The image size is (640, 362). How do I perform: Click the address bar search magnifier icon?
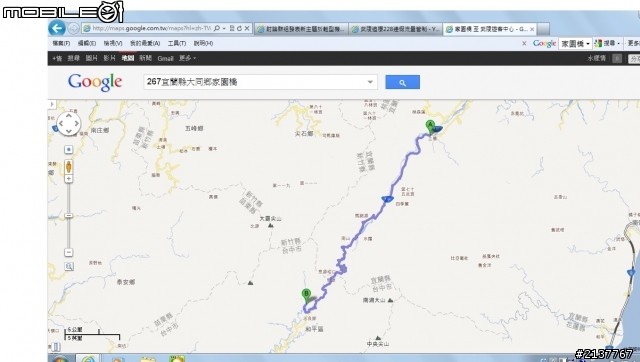(217, 28)
